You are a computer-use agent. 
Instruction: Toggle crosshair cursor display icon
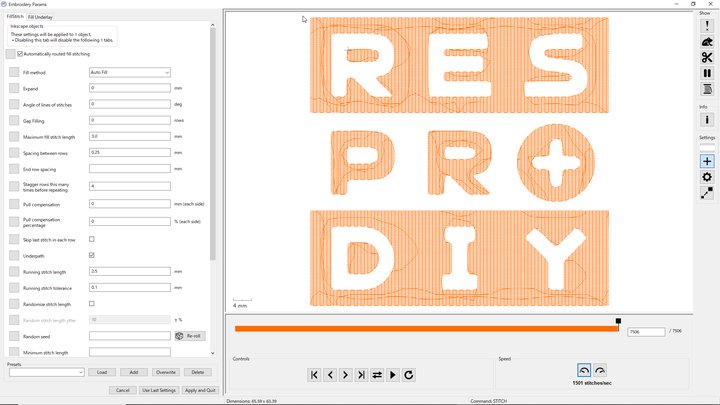click(707, 161)
